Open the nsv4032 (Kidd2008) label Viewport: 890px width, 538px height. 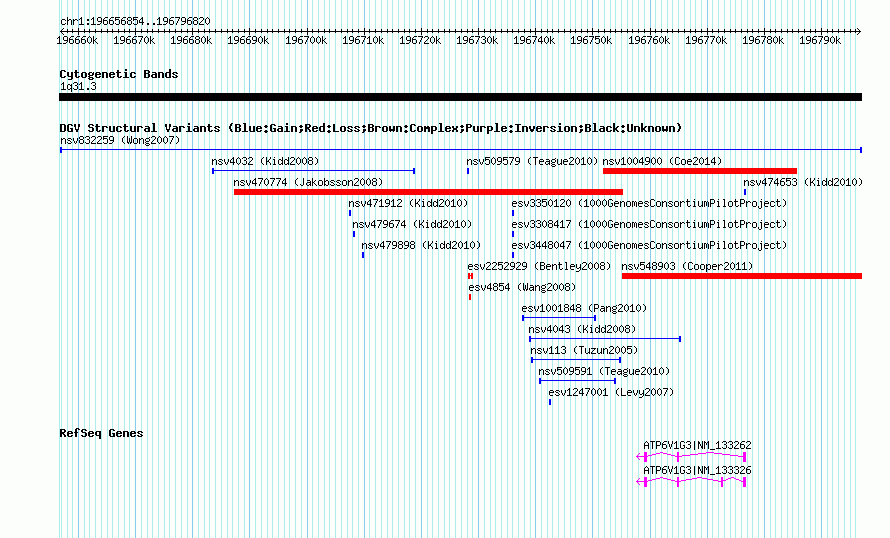(x=265, y=161)
